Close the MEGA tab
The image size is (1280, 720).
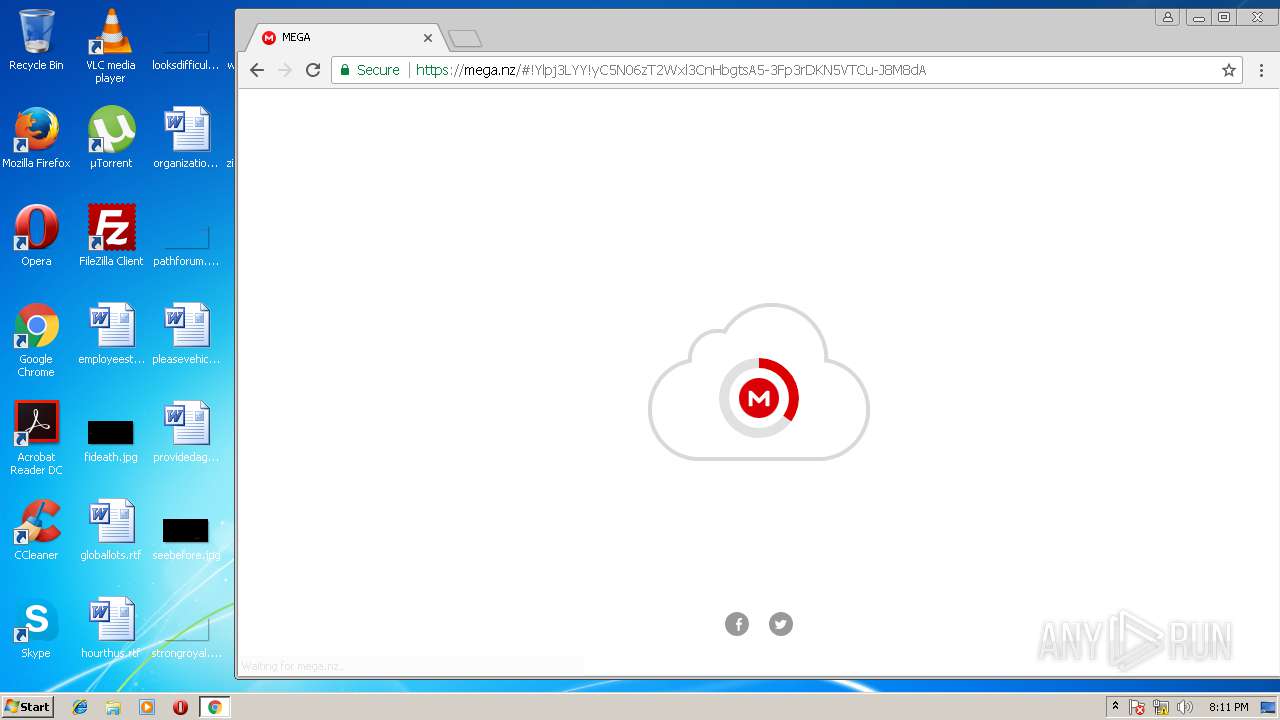pos(428,38)
